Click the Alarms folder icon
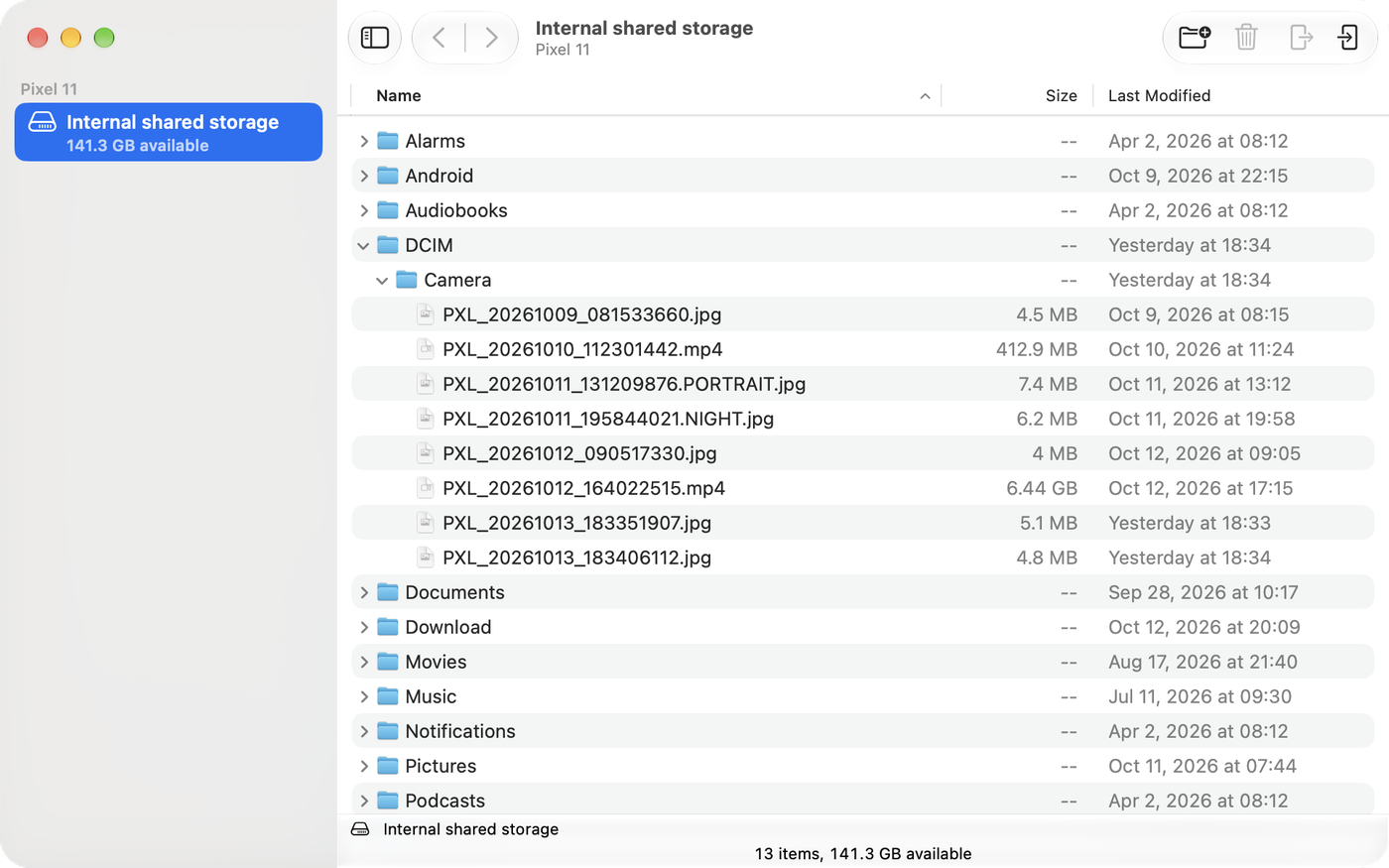This screenshot has height=868, width=1389. [388, 141]
